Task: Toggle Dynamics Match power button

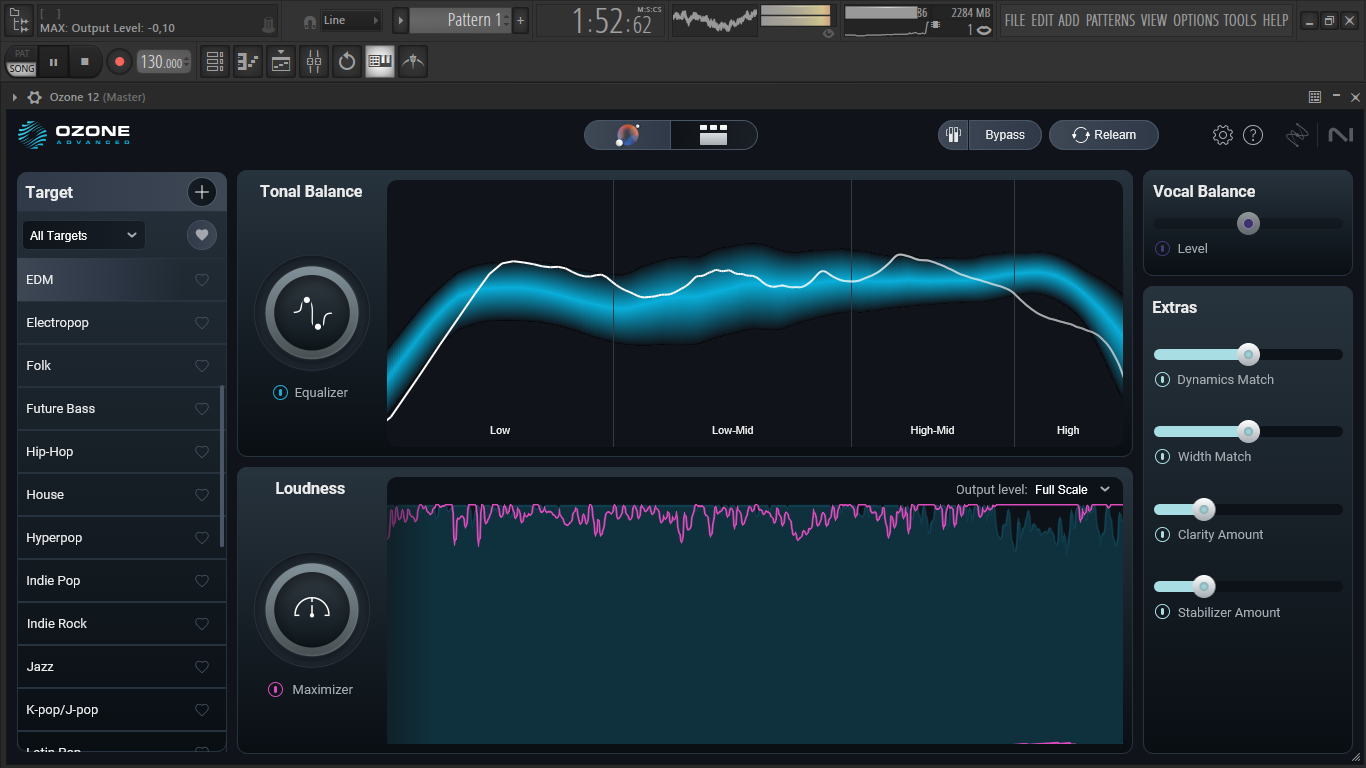Action: (x=1162, y=380)
